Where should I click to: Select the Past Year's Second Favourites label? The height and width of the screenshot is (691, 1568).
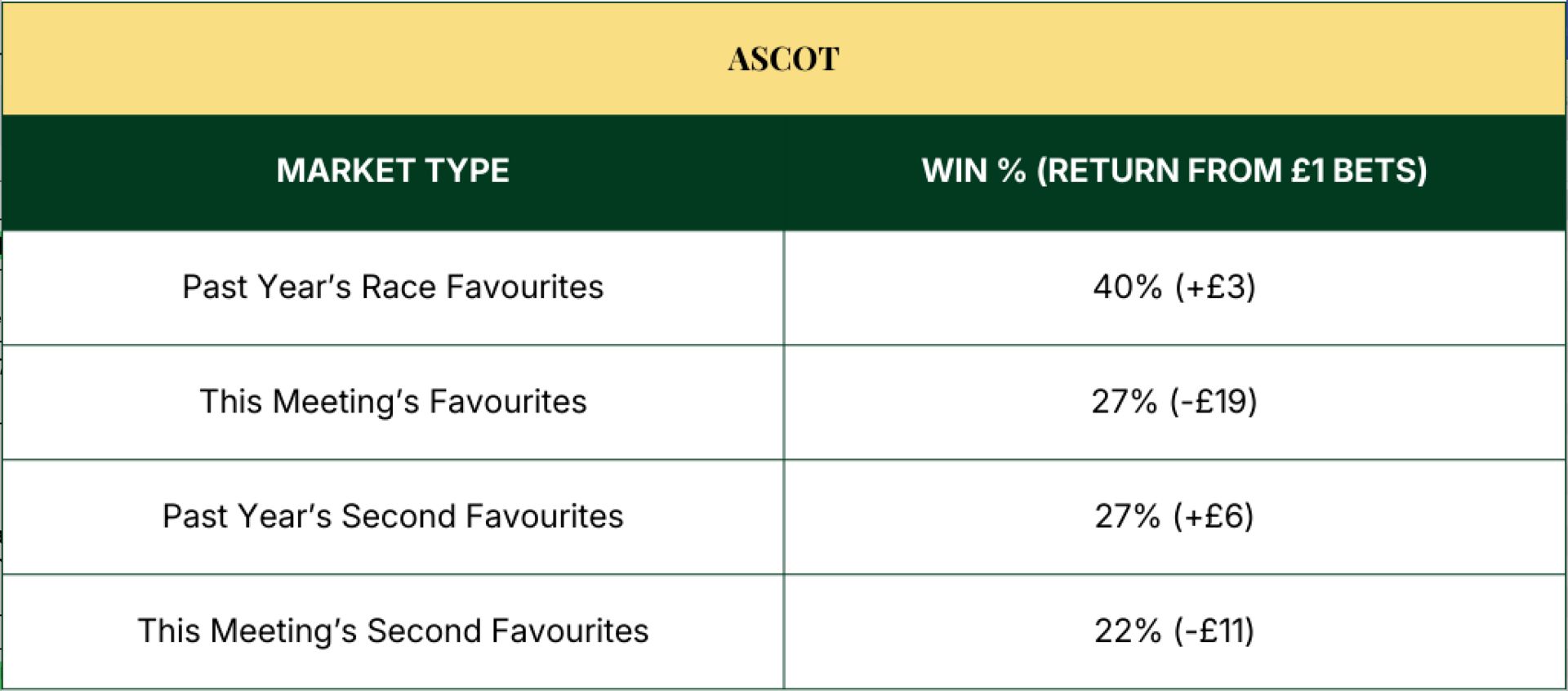click(393, 516)
